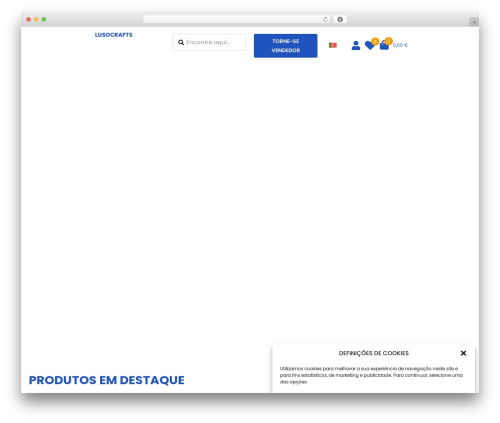Click the DEFINIÇÕES DE COOKIES title

[x=373, y=353]
